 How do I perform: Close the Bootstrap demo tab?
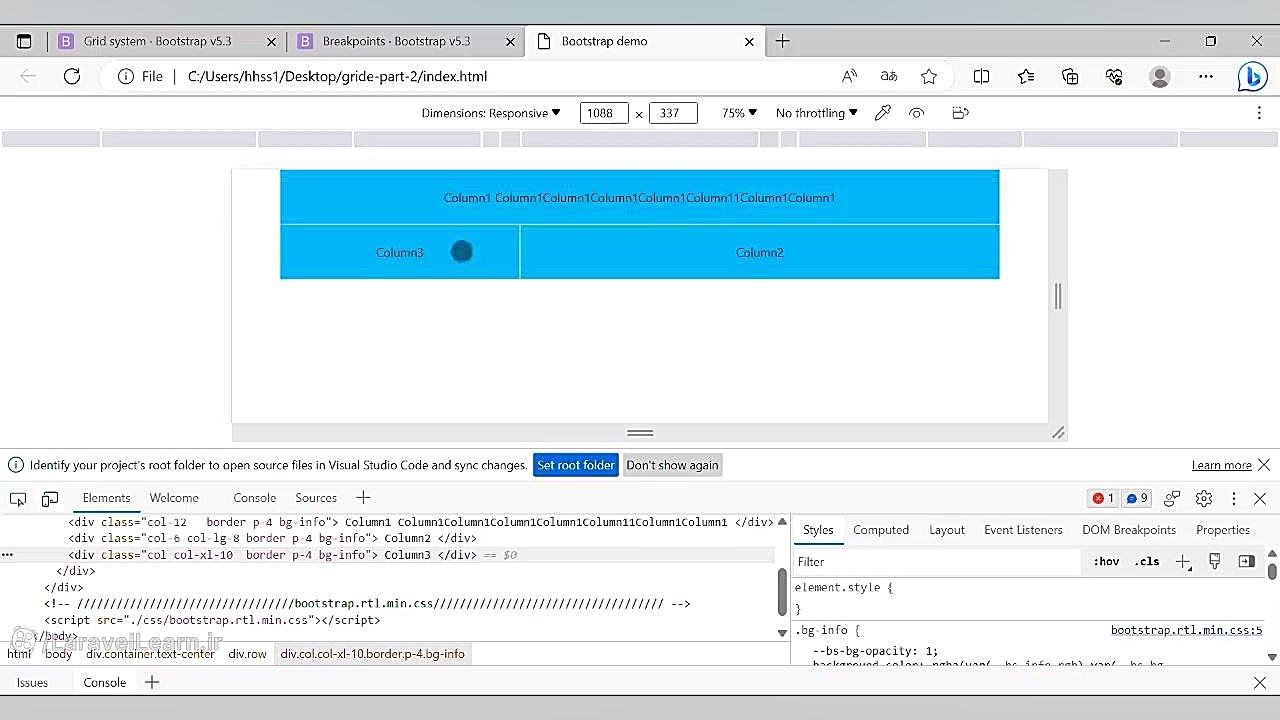click(x=750, y=41)
